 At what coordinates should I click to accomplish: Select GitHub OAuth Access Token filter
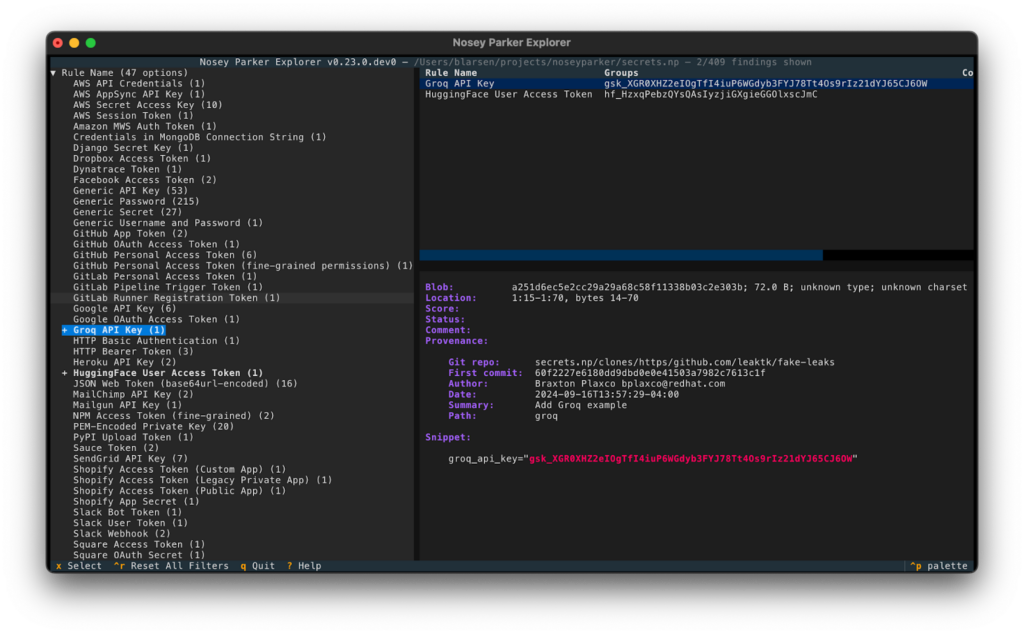pyautogui.click(x=156, y=244)
